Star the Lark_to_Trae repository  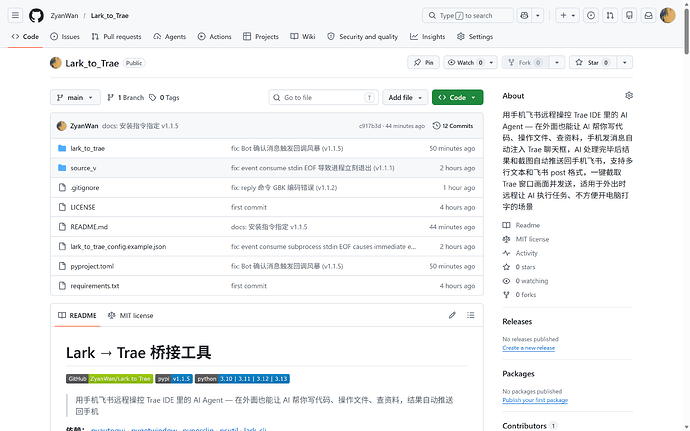(593, 63)
